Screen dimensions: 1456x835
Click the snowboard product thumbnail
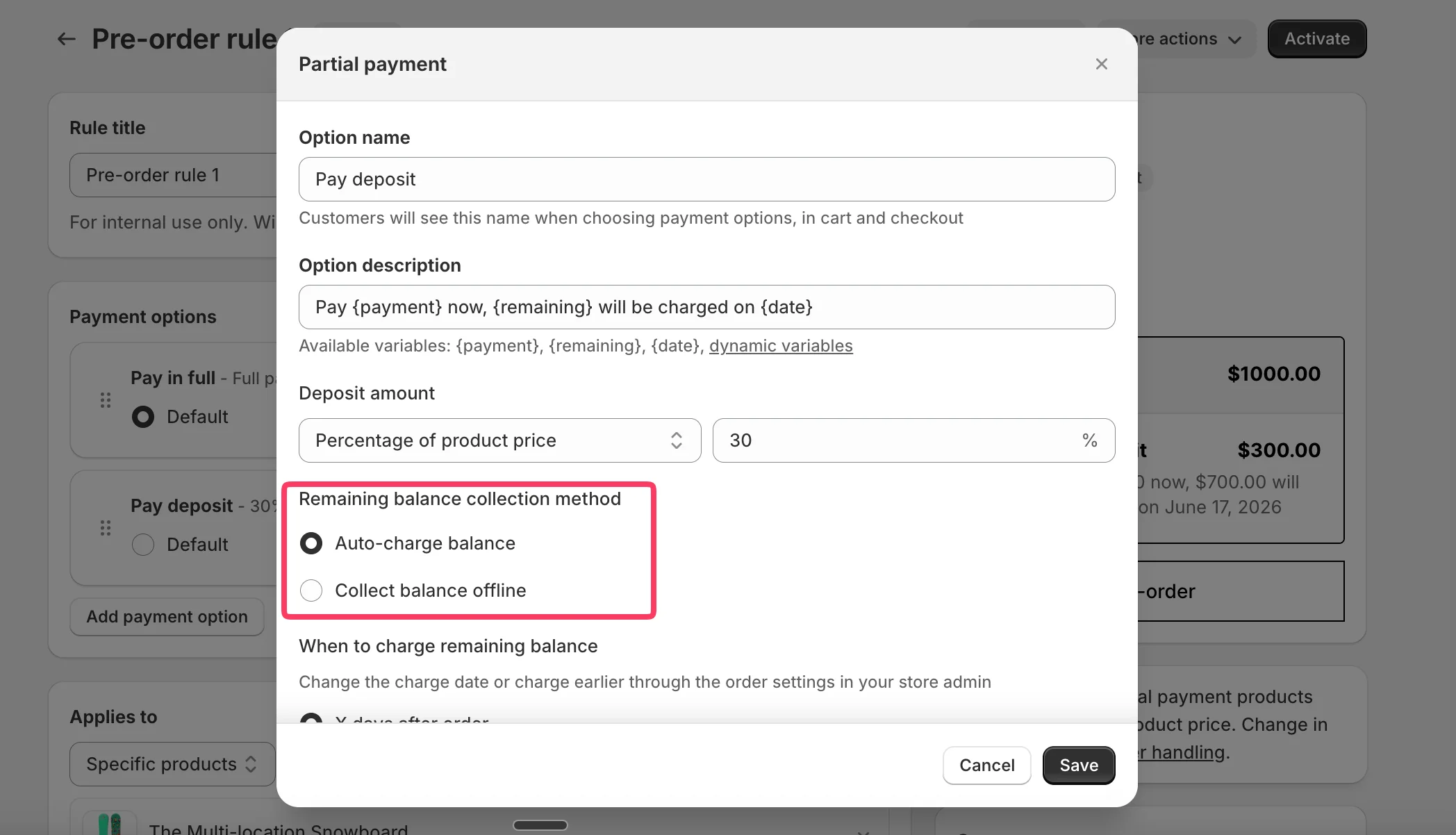[109, 824]
